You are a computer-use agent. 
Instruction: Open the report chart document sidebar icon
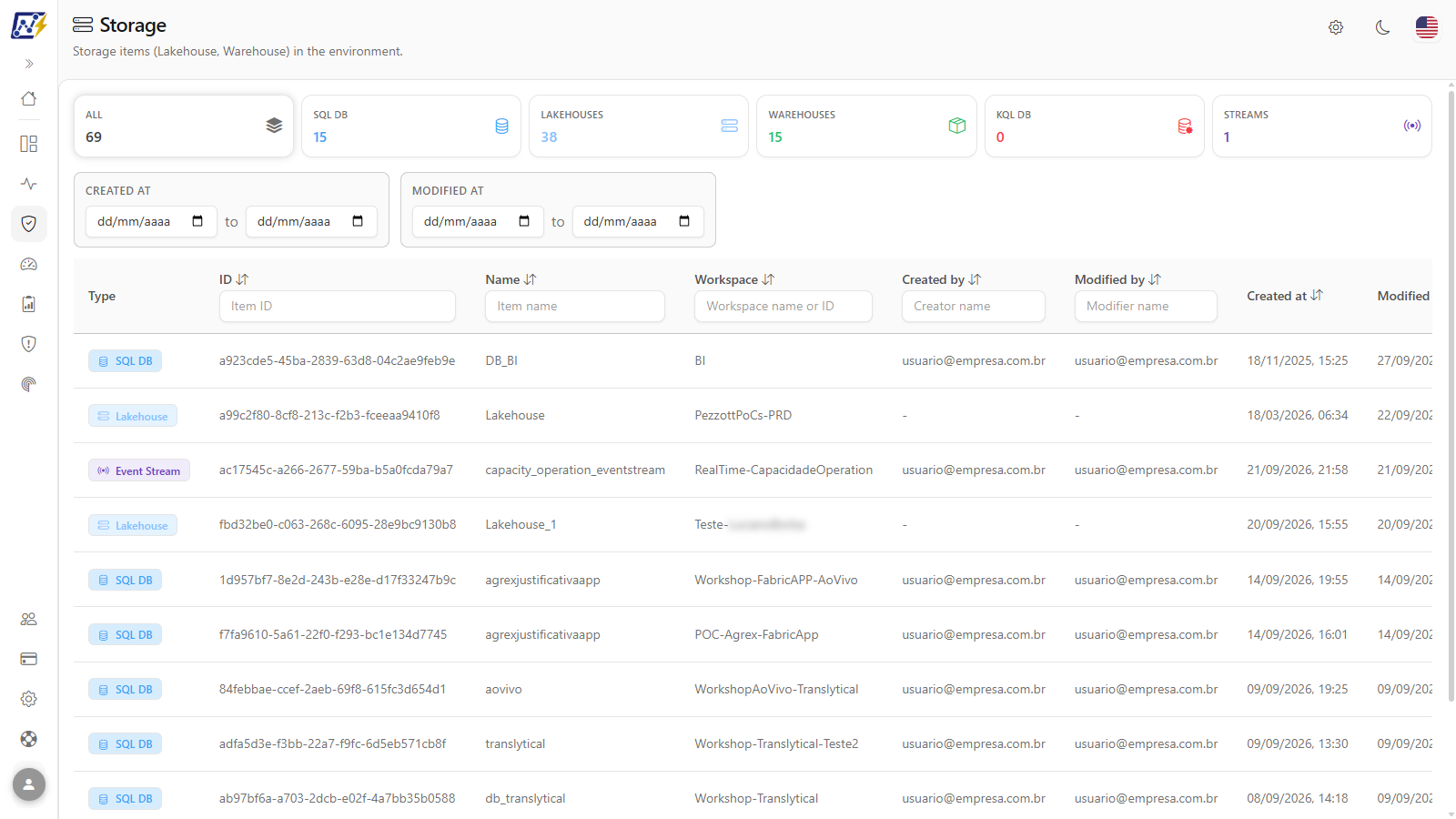(x=29, y=304)
